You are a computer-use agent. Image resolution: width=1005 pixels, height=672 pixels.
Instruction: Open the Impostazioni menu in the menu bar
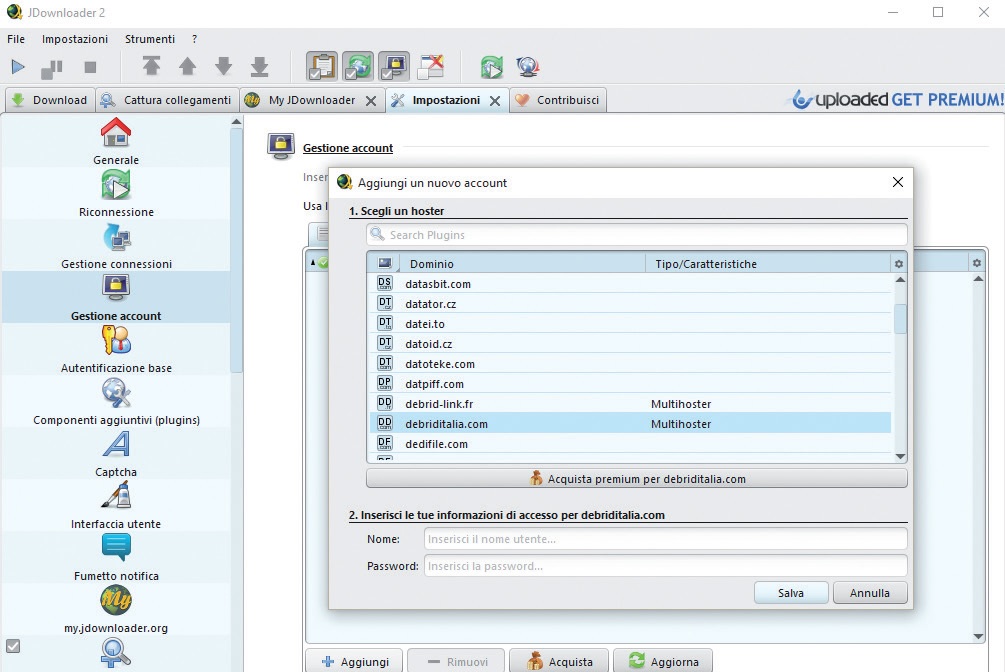tap(75, 39)
